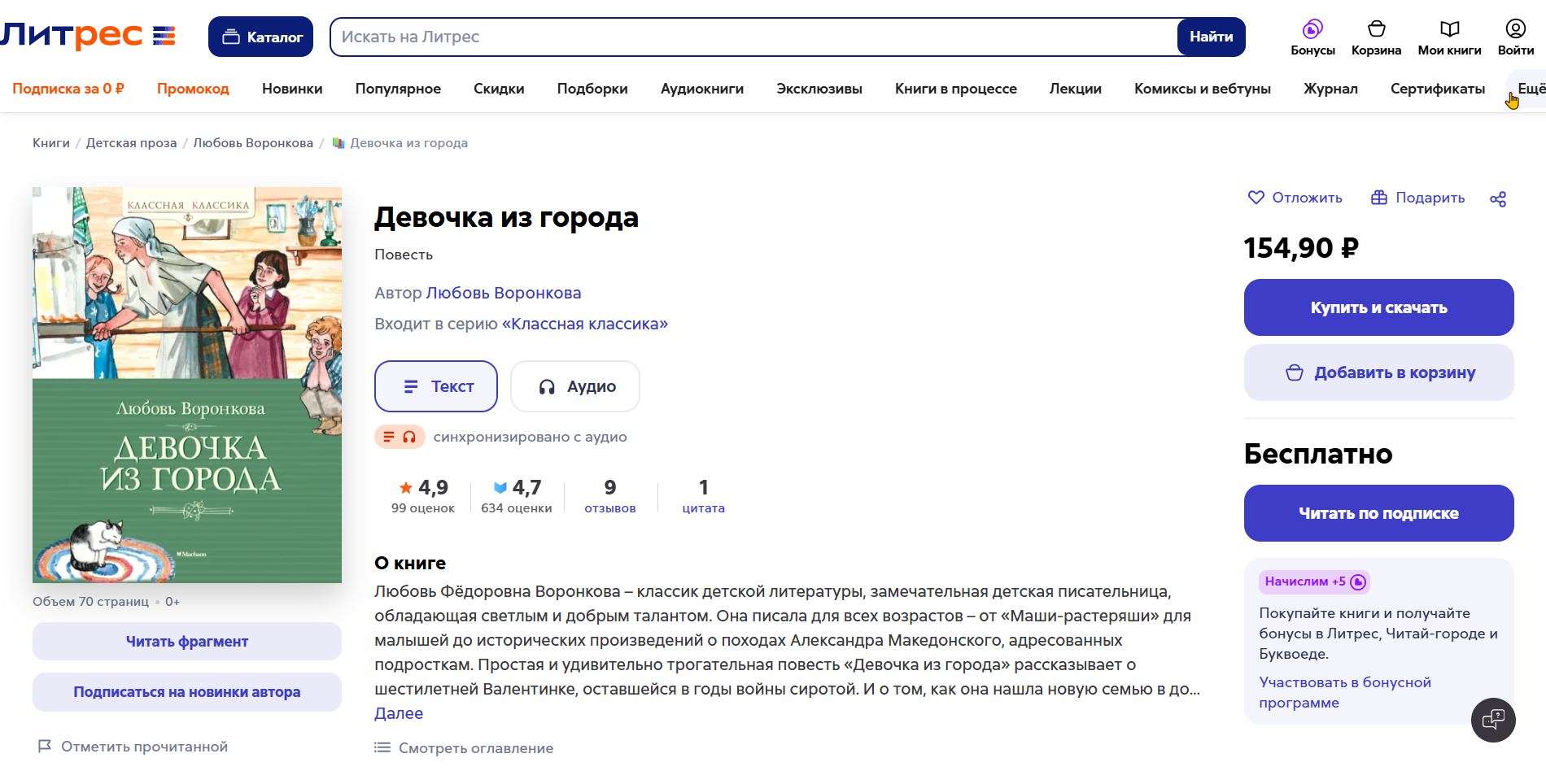Viewport: 1546px width, 784px height.
Task: Click the Отложить heart icon
Action: pos(1256,198)
